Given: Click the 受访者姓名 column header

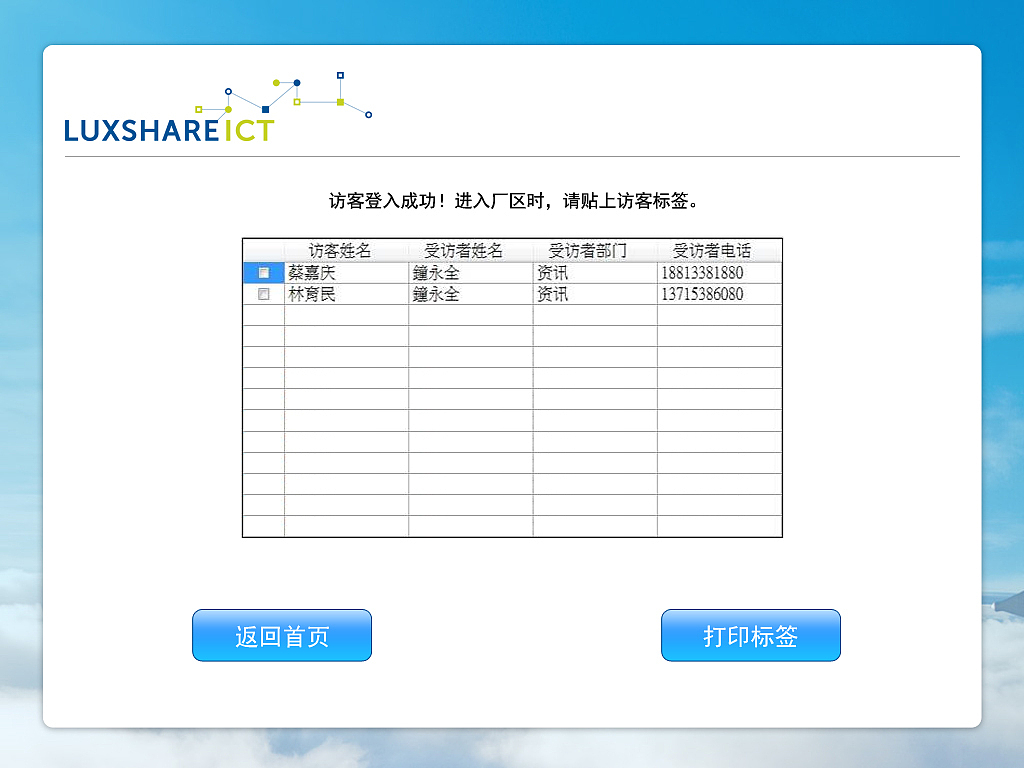Looking at the screenshot, I should (471, 250).
